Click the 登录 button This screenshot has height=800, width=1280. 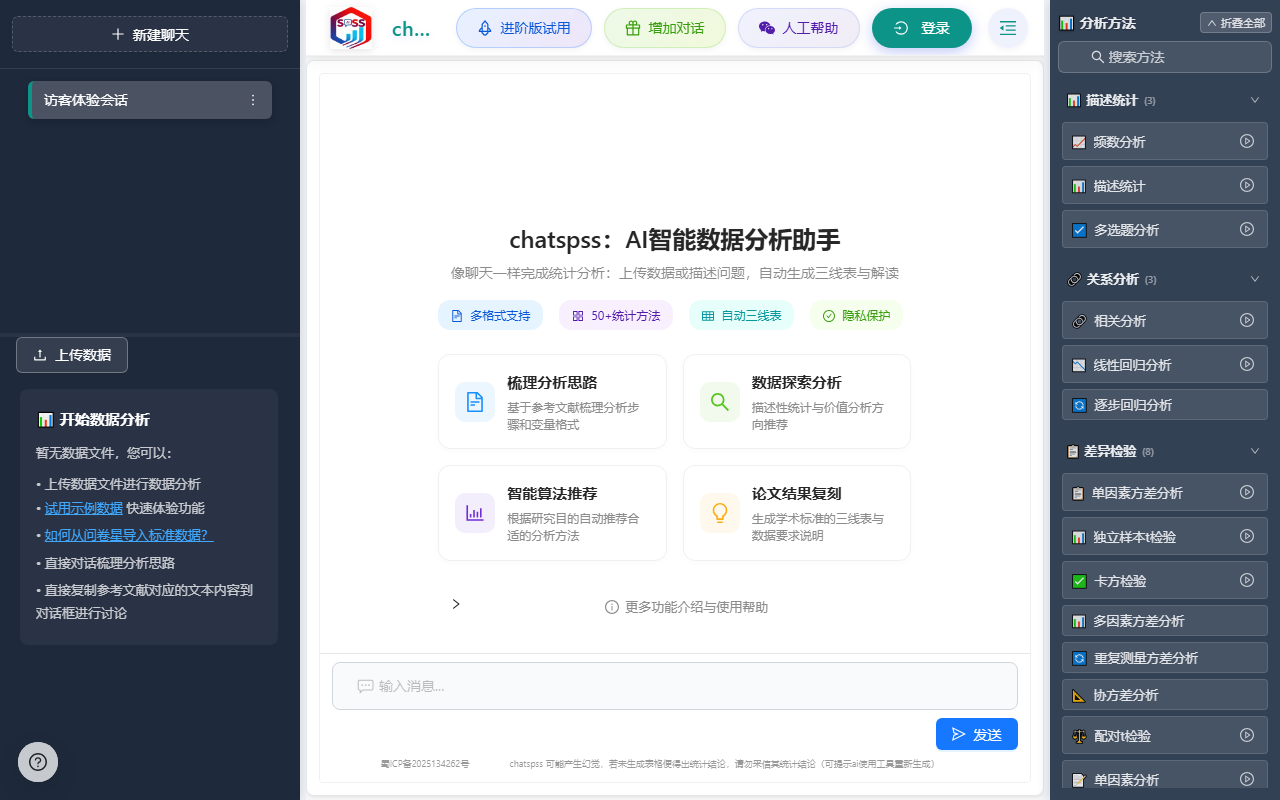pyautogui.click(x=922, y=28)
